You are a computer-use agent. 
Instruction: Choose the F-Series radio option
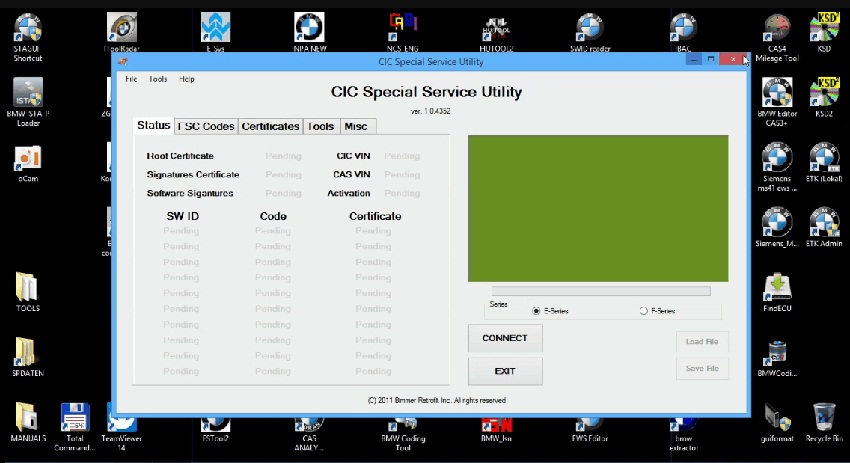643,311
